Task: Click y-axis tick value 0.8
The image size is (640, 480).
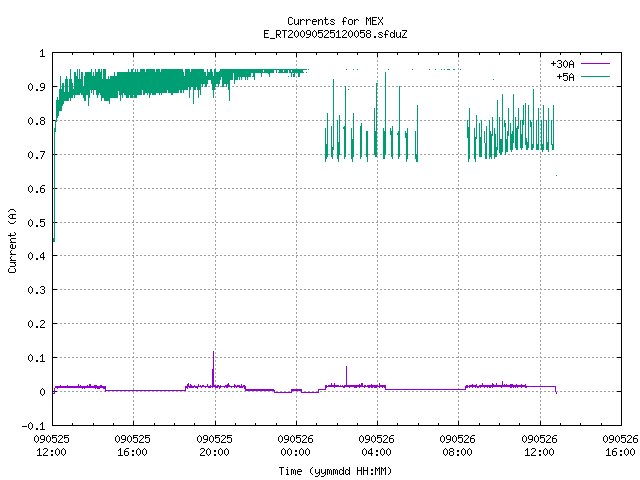Action: click(x=36, y=121)
